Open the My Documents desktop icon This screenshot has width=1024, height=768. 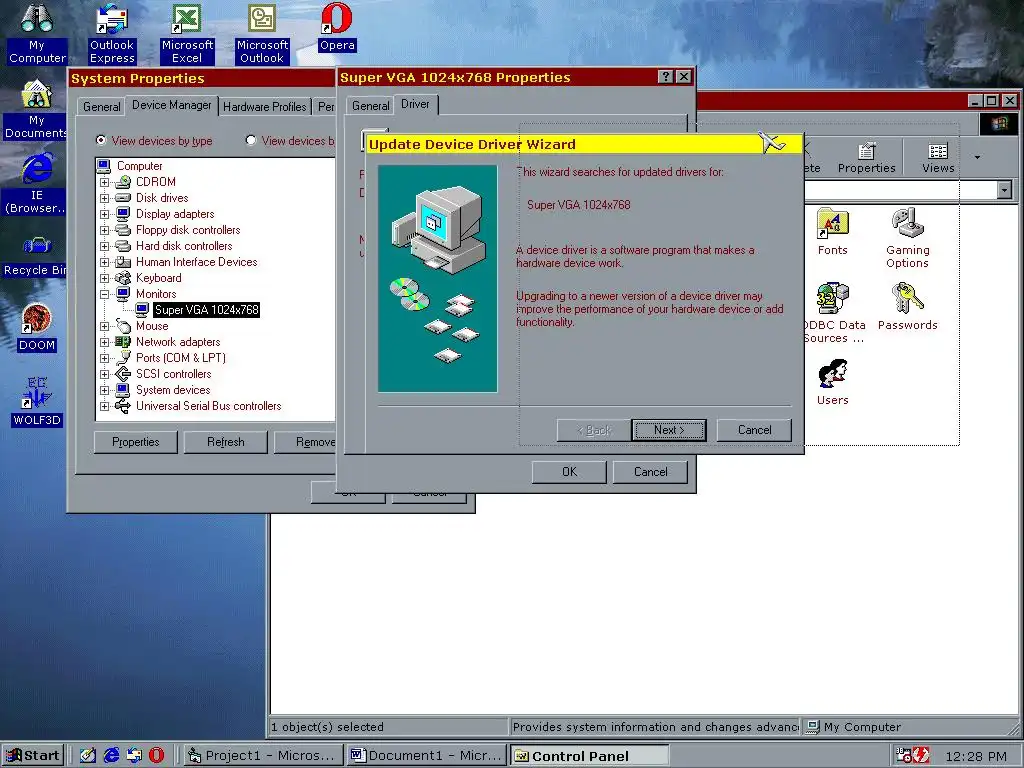click(37, 109)
